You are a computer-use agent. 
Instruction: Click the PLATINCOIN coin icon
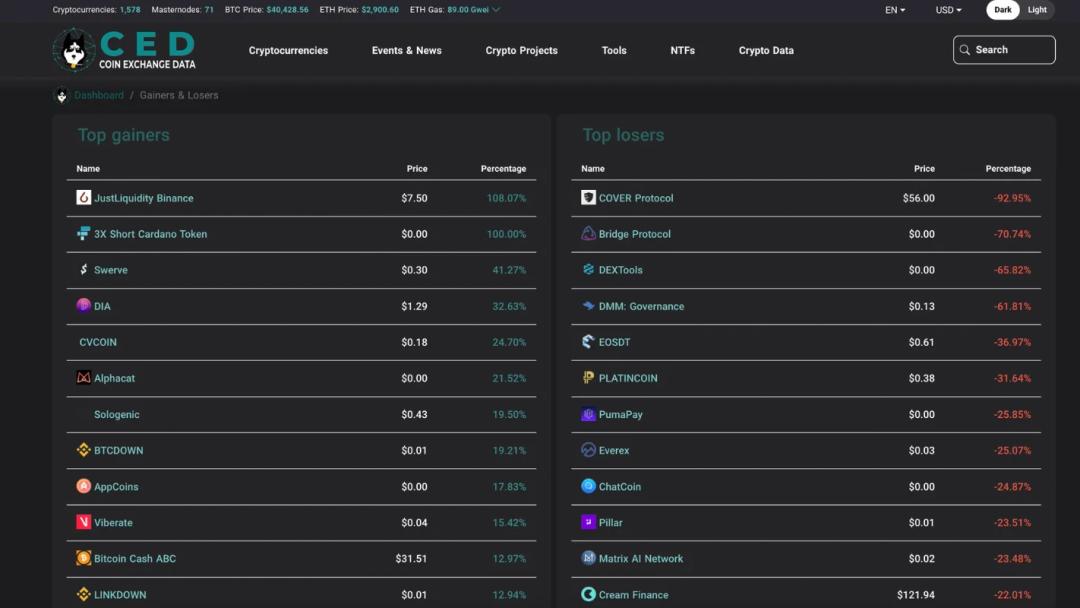pos(588,377)
